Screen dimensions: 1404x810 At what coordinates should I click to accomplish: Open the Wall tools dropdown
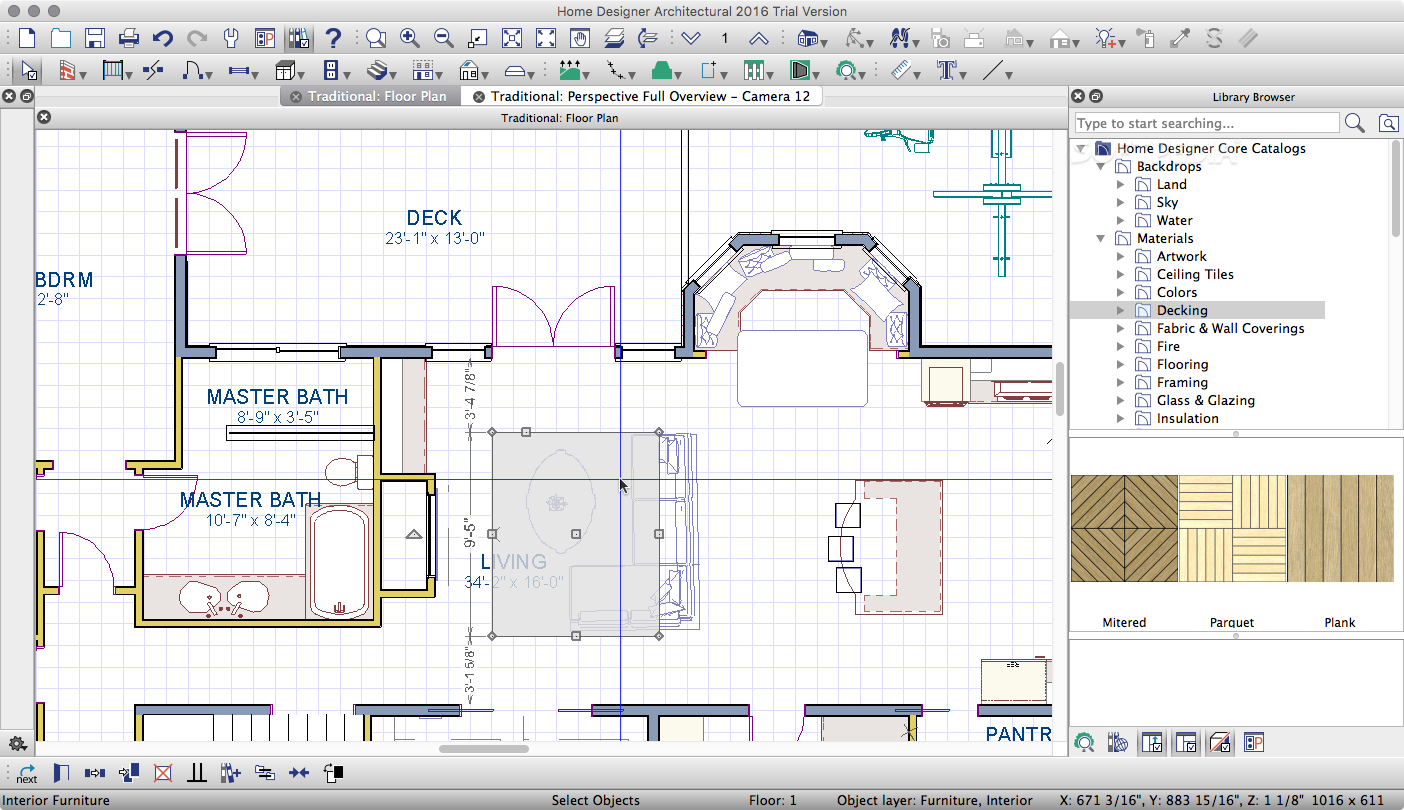pyautogui.click(x=71, y=71)
